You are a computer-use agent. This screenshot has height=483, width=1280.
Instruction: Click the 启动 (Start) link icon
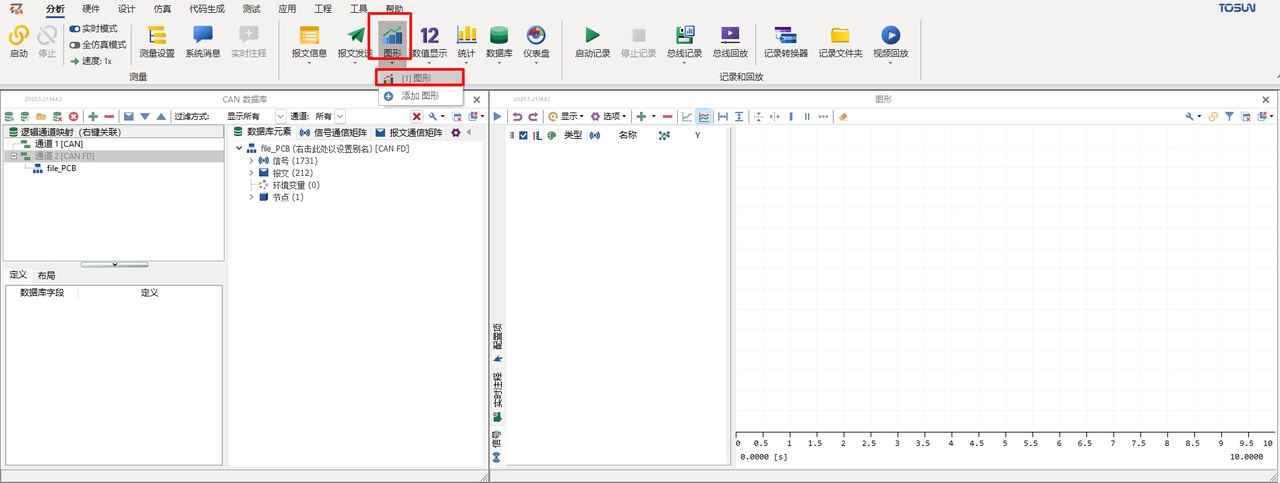pos(18,37)
